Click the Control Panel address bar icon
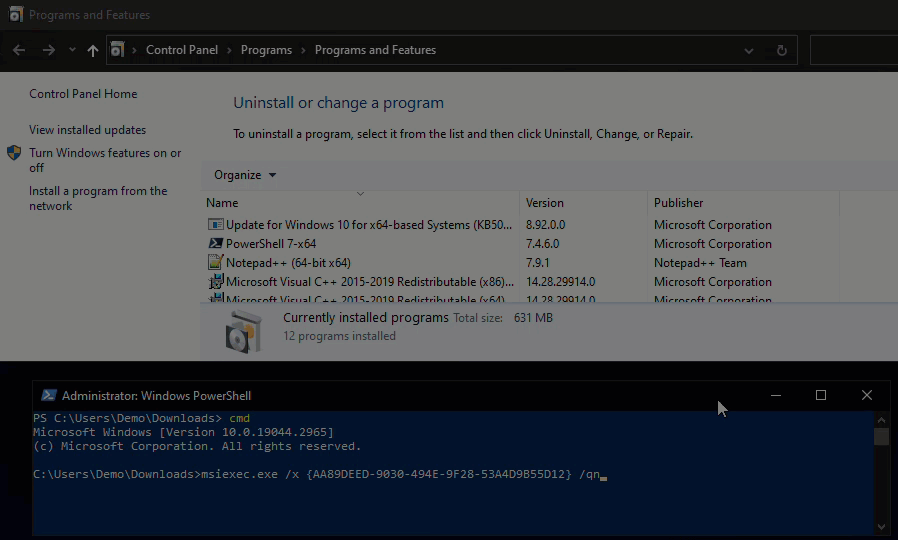This screenshot has width=898, height=540. pos(117,50)
